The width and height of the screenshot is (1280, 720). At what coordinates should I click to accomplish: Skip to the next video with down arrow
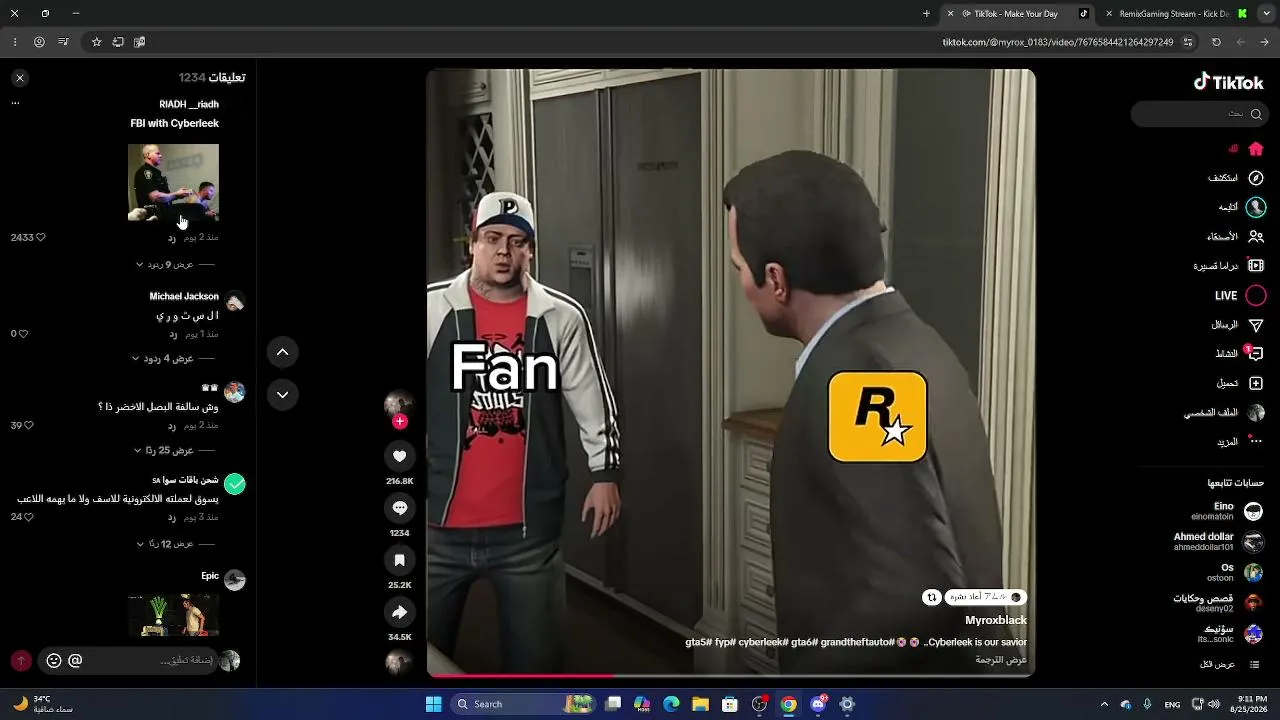coord(283,395)
